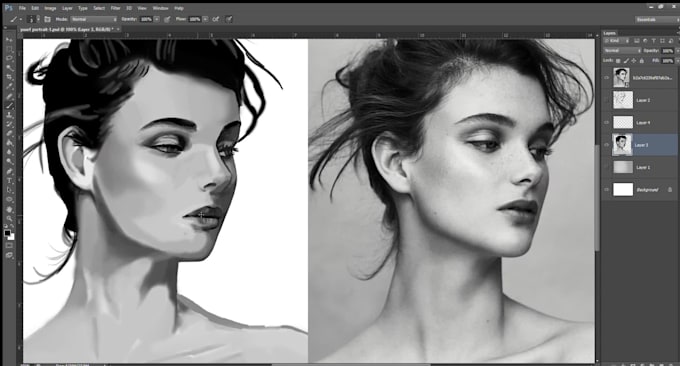Select the Zoom tool

pos(9,219)
